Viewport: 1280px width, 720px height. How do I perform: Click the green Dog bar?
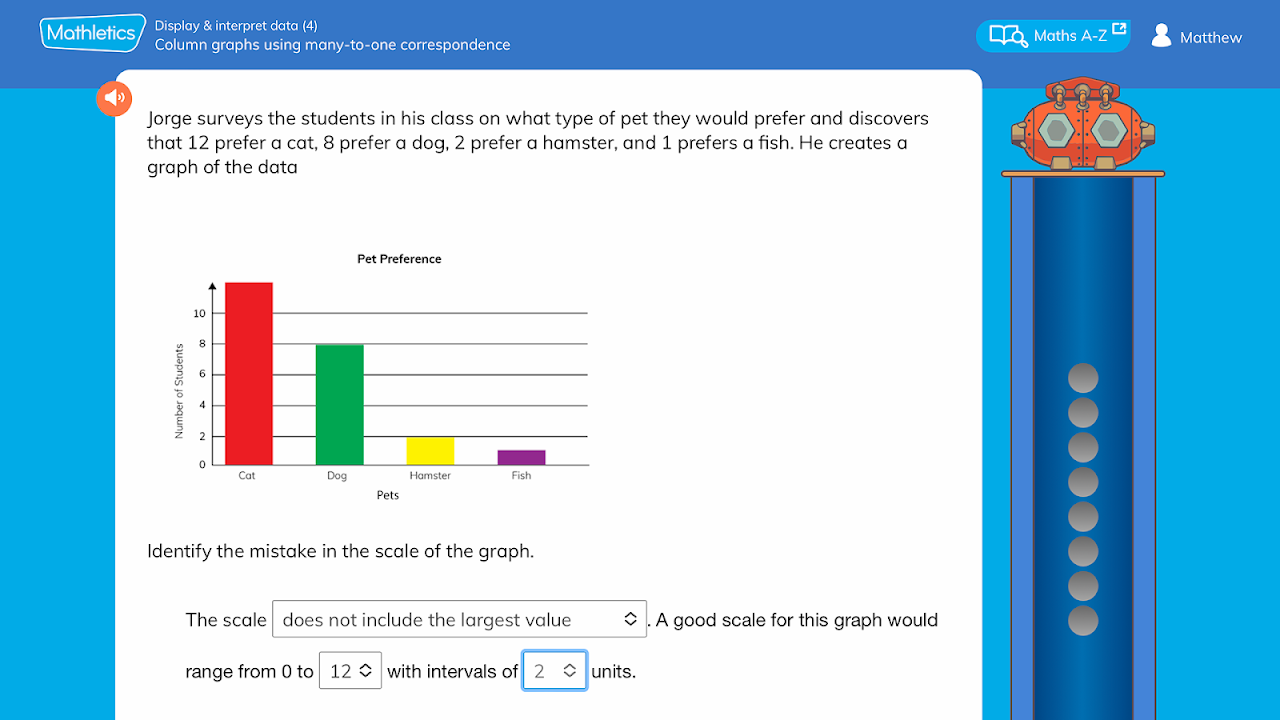coord(340,405)
